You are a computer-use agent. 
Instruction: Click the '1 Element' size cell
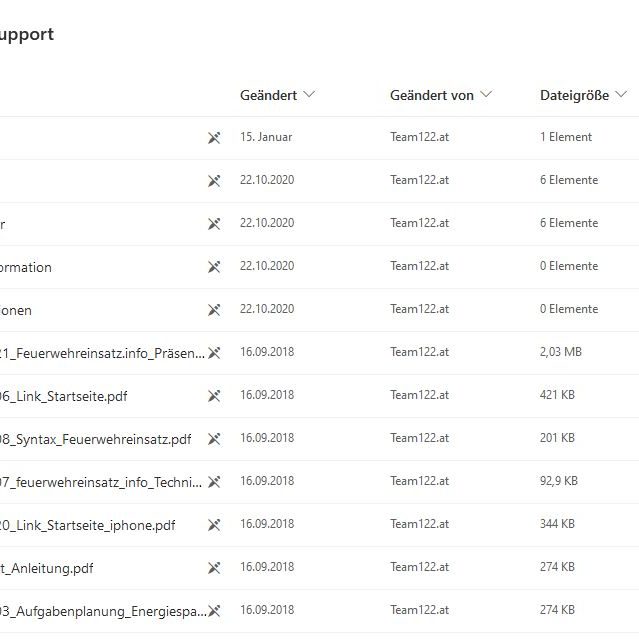pyautogui.click(x=566, y=137)
